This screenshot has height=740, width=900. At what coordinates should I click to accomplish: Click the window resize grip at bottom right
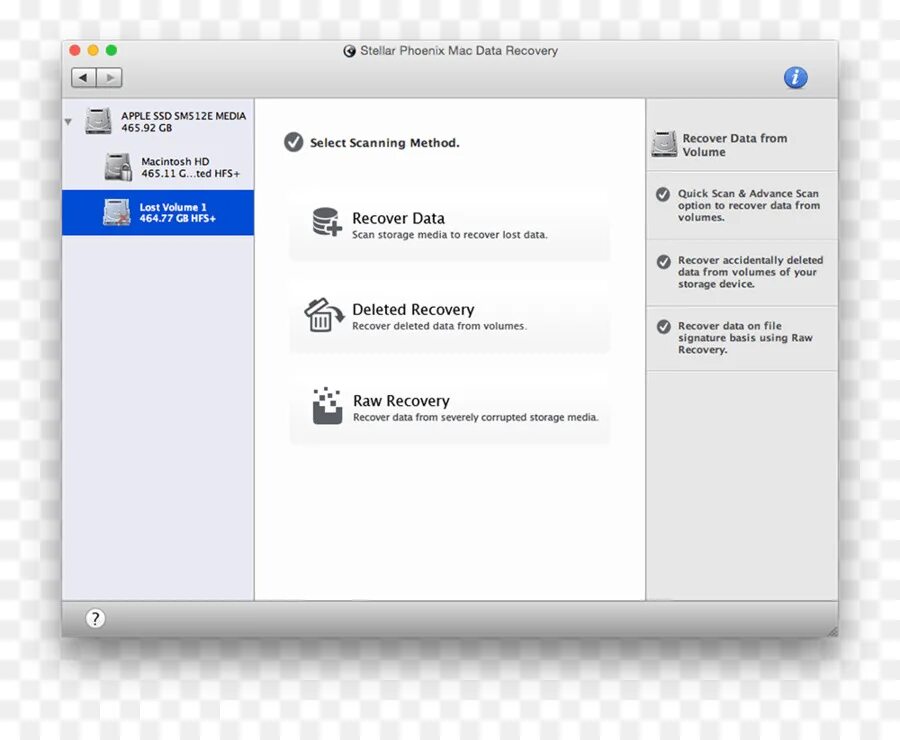point(833,630)
